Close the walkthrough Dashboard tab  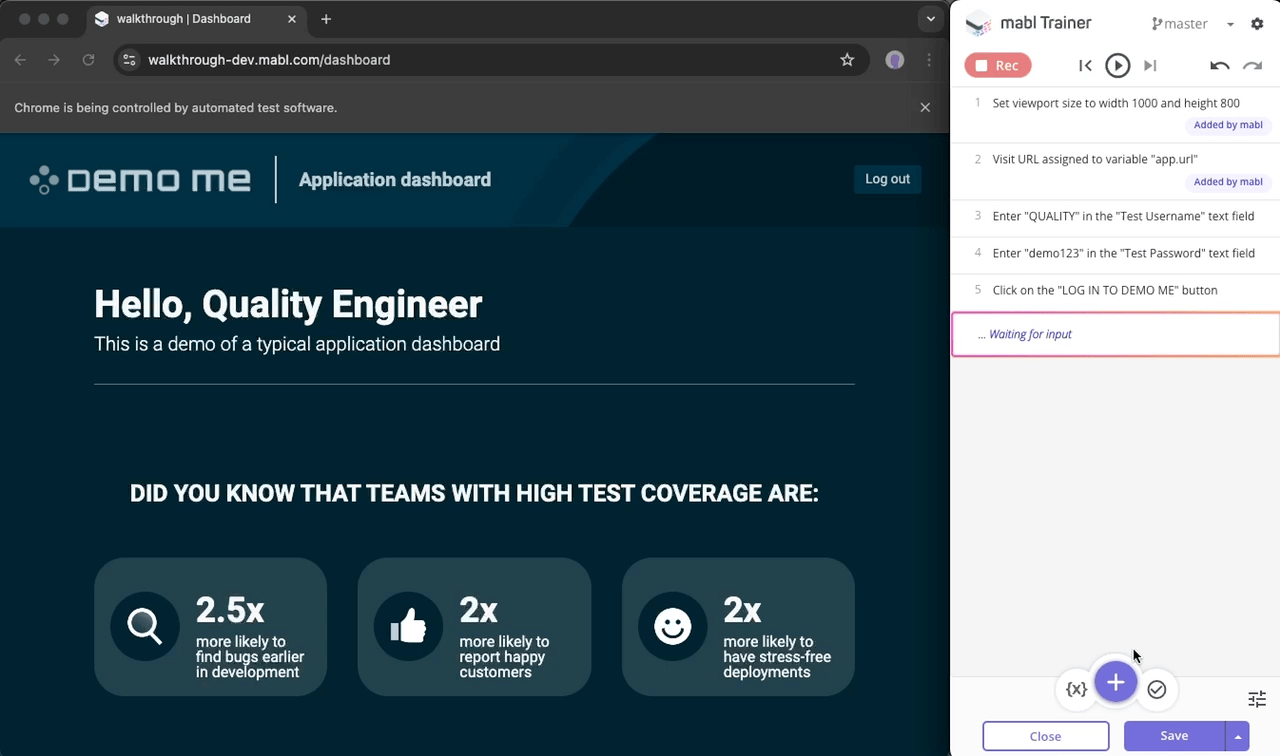294,19
